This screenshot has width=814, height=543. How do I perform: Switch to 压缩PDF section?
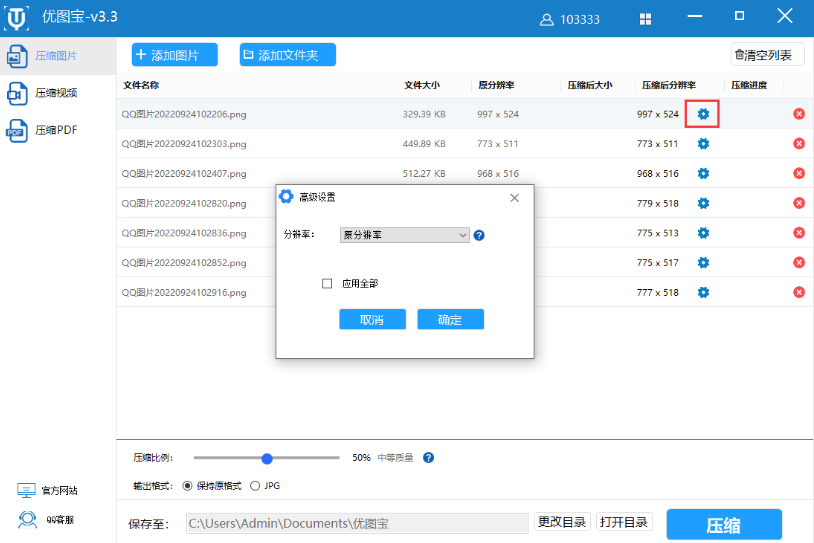58,130
